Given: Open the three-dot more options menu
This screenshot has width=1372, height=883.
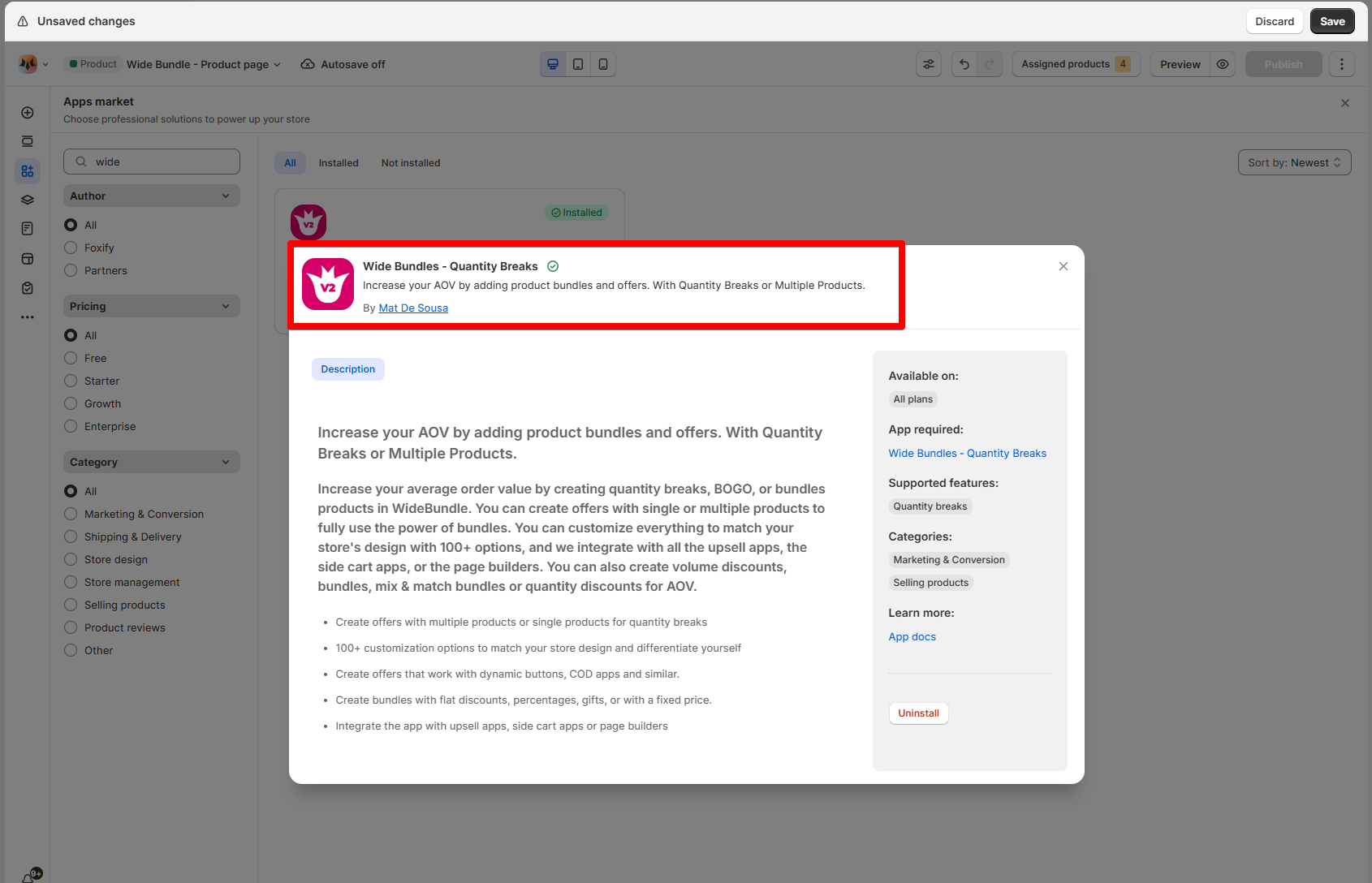Looking at the screenshot, I should [x=1341, y=64].
